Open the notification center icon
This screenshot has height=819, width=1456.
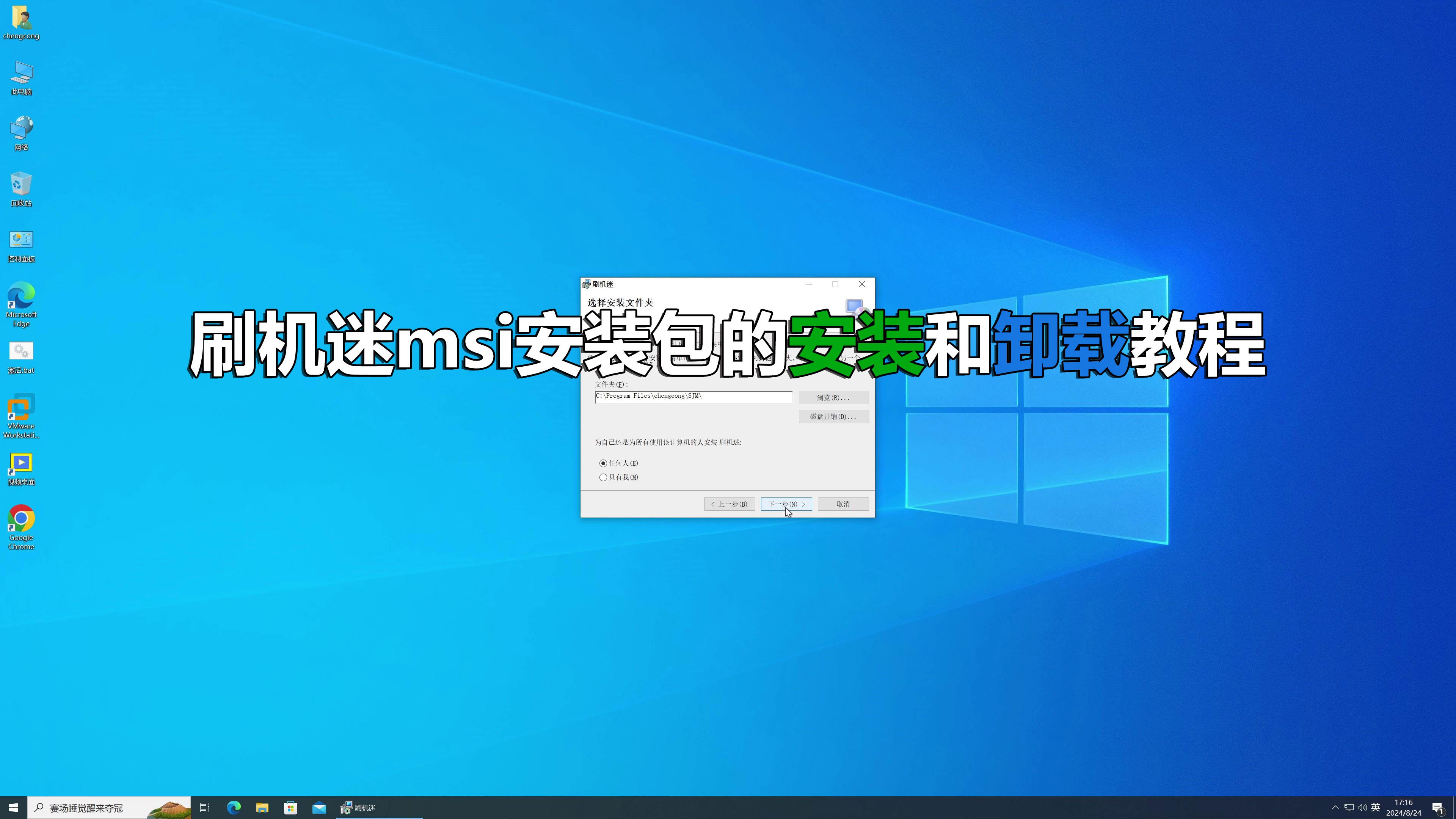tap(1438, 808)
